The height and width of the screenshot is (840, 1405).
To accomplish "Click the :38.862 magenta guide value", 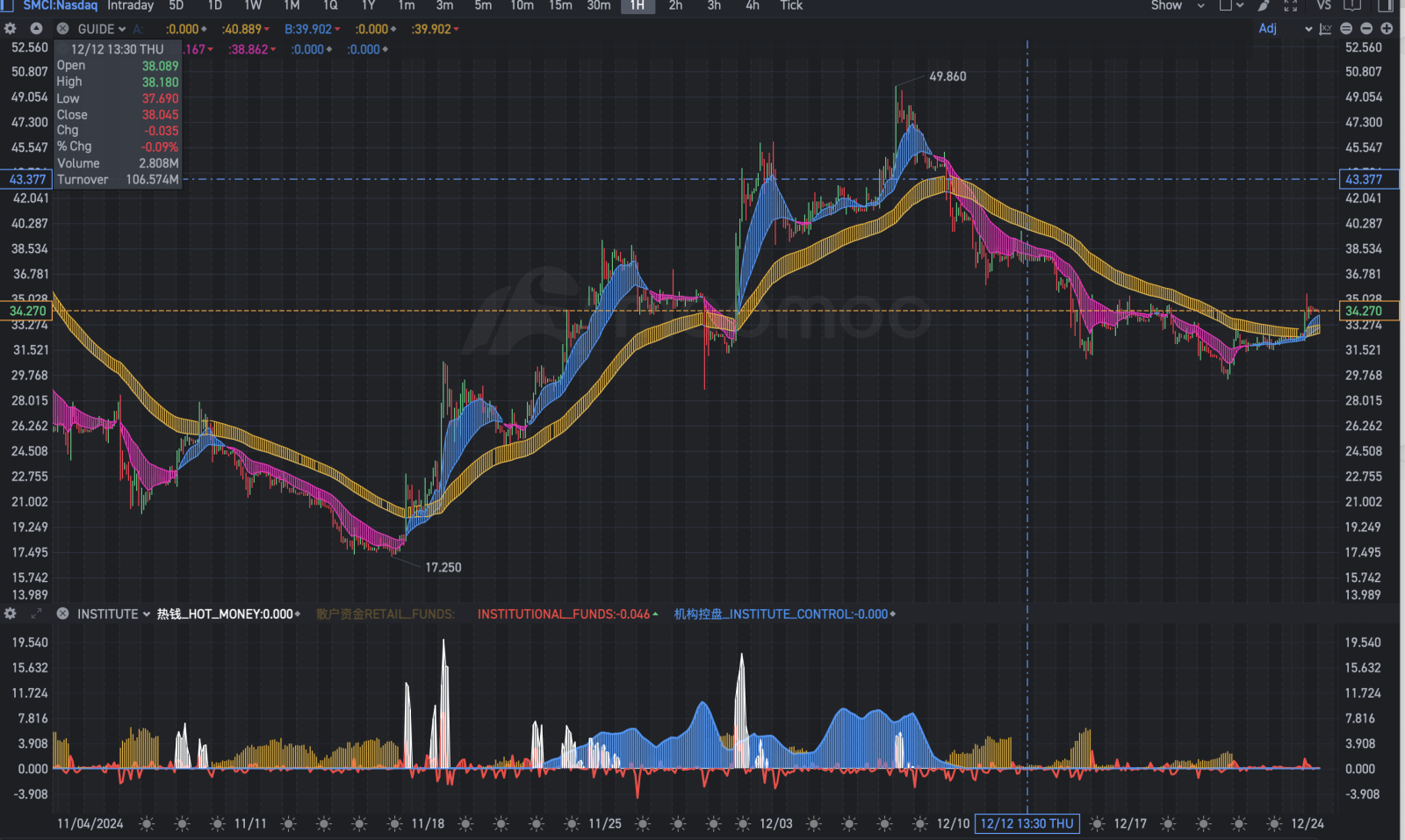I will [249, 49].
